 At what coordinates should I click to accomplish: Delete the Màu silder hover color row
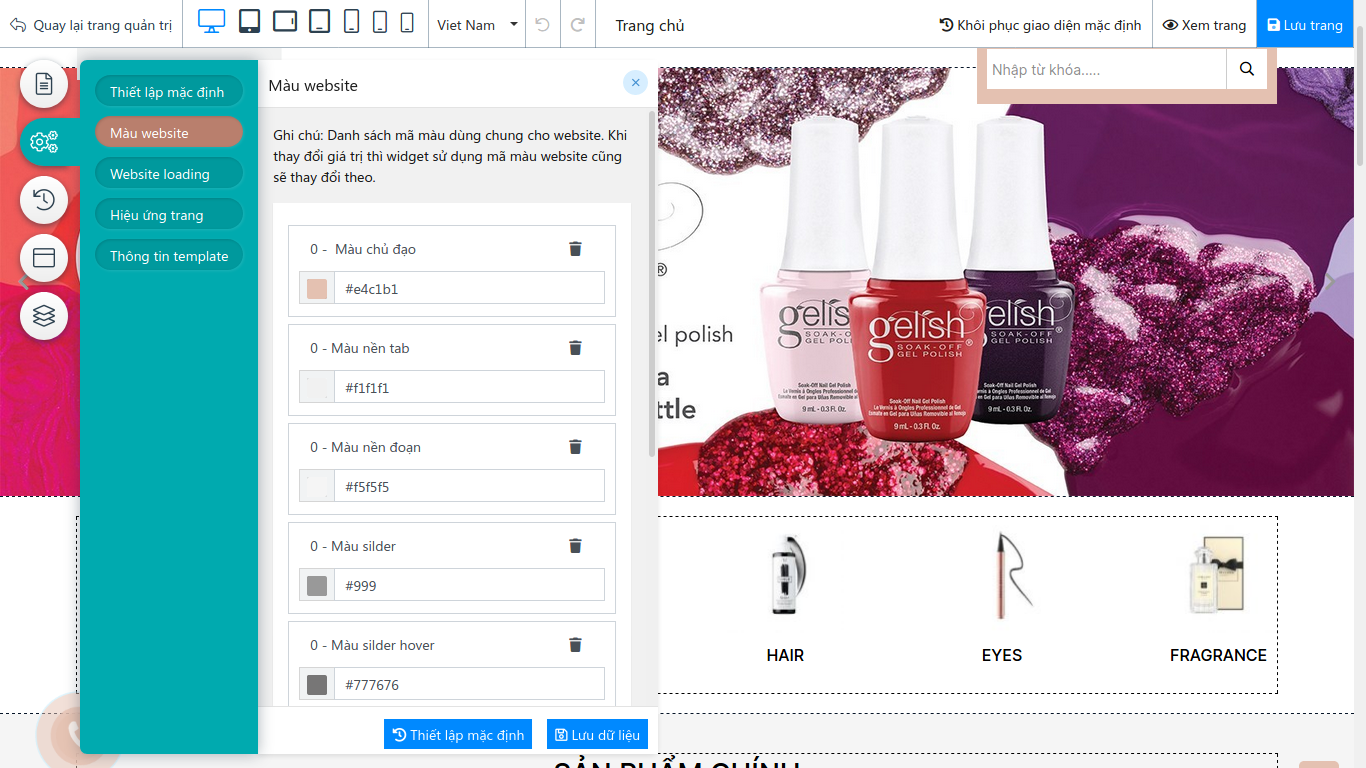[575, 645]
